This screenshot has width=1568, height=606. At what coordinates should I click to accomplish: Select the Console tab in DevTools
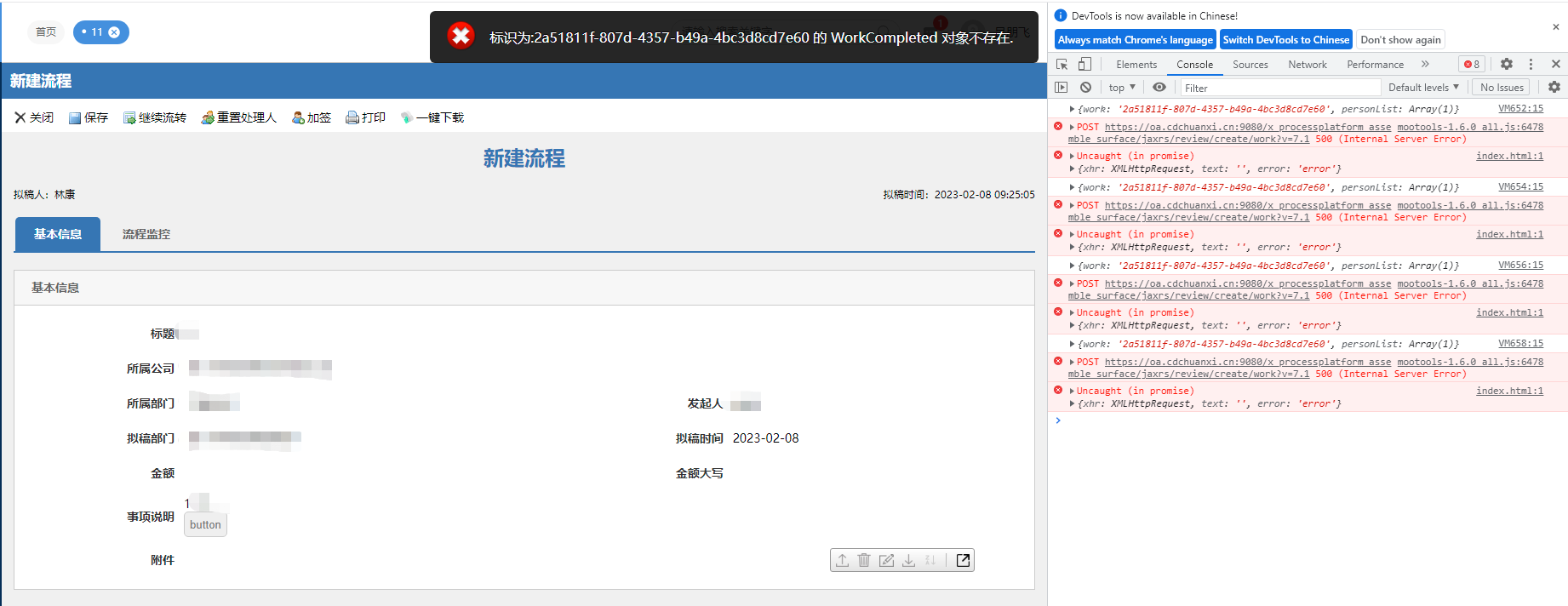pos(1194,65)
